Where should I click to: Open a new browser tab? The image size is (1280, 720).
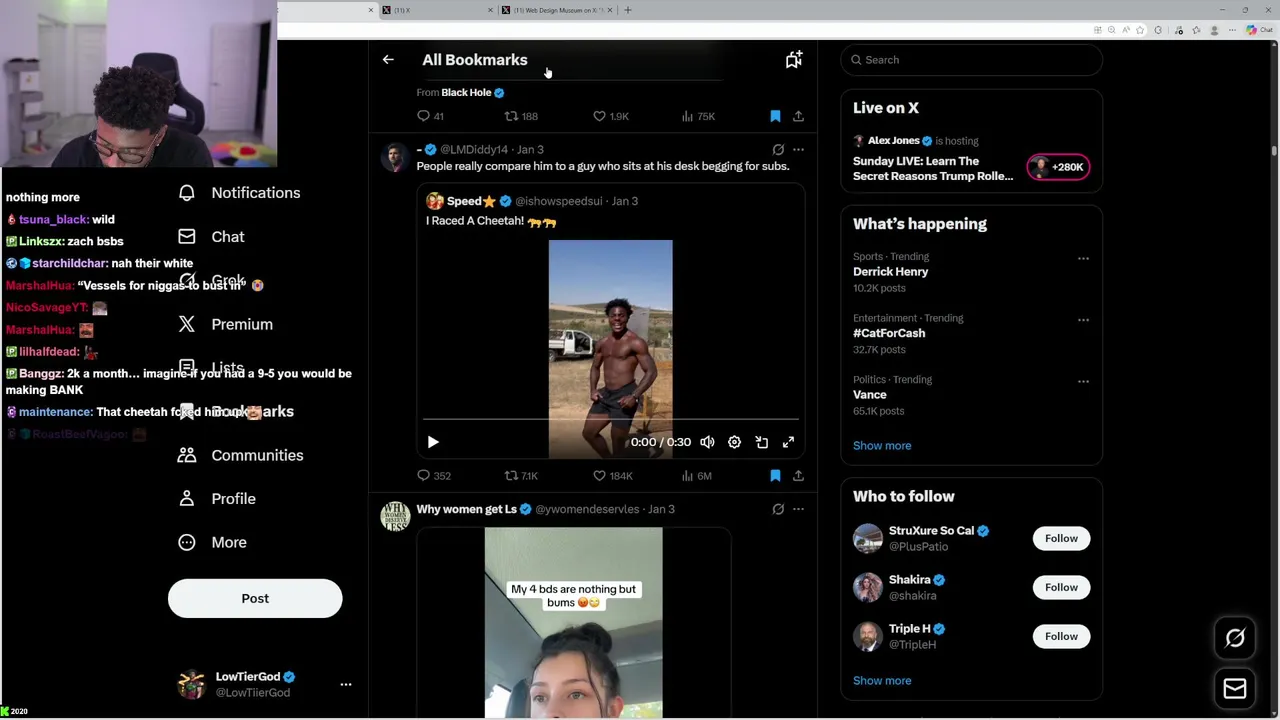tap(628, 10)
